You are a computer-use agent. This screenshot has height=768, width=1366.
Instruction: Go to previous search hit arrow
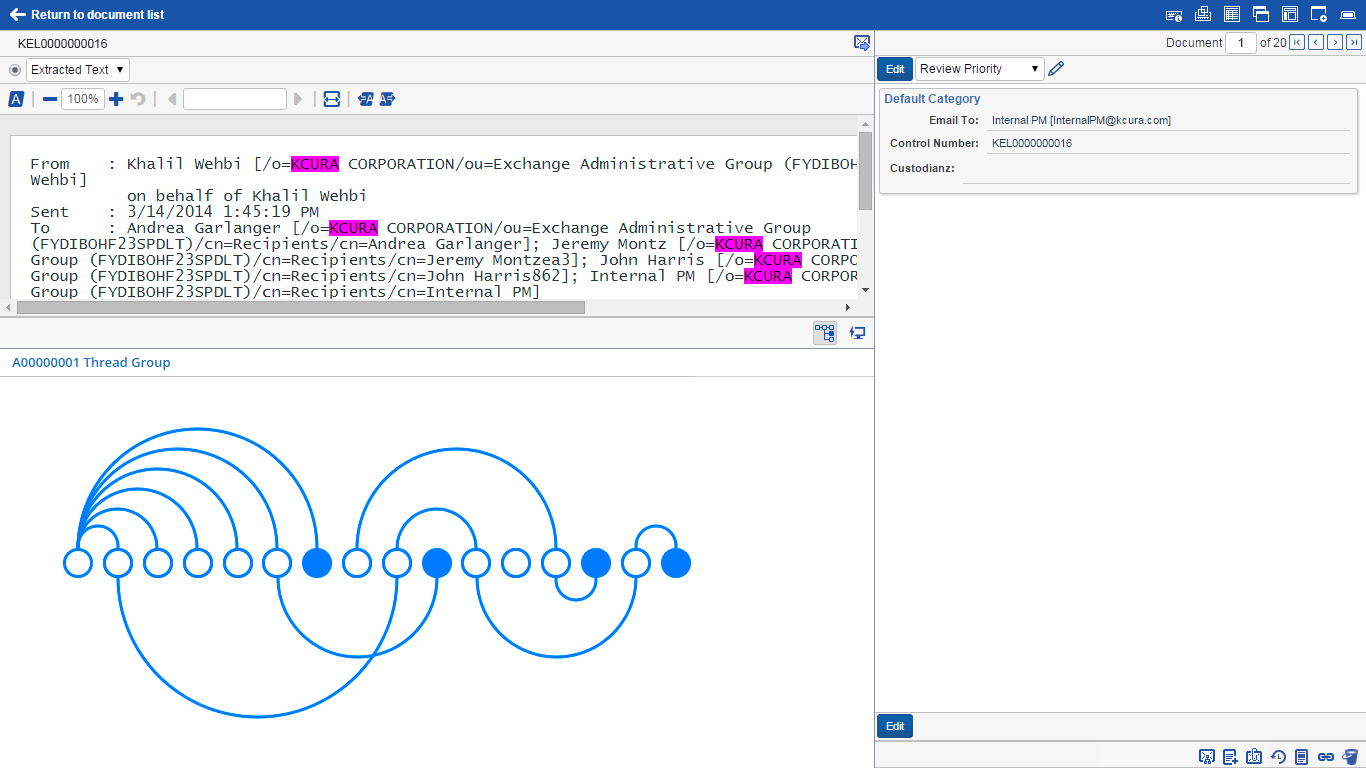[172, 99]
